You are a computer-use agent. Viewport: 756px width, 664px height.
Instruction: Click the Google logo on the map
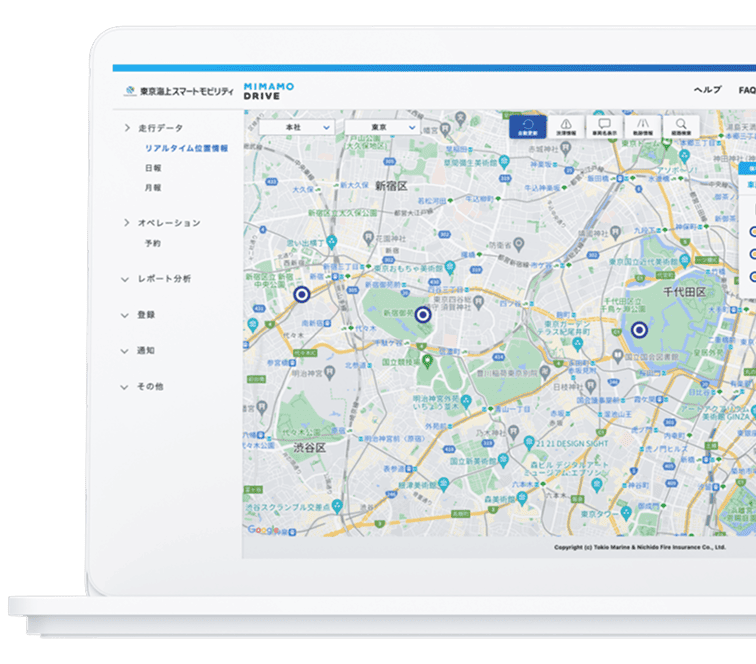coord(263,529)
